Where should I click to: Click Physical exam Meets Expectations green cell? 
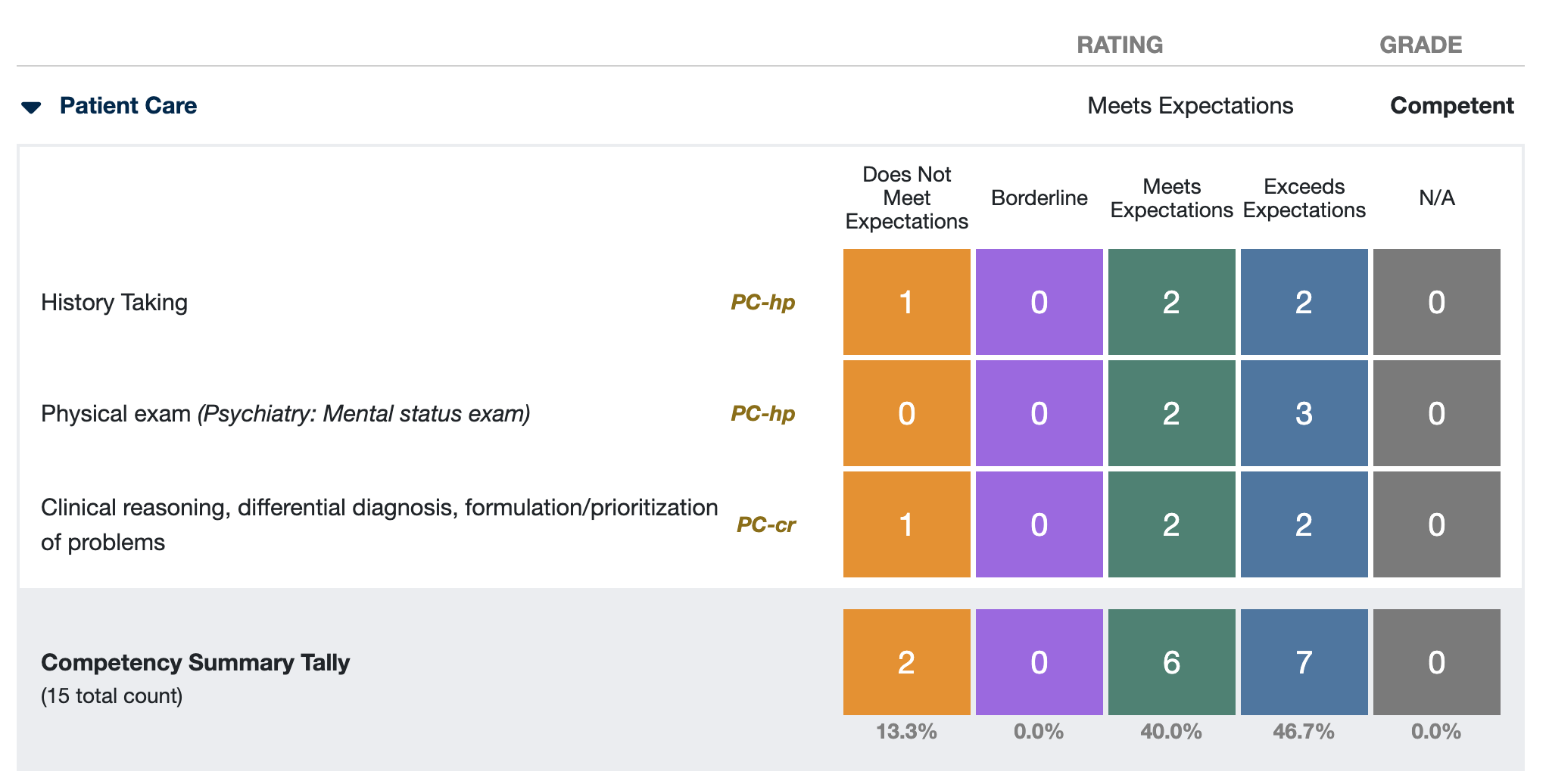(1171, 413)
